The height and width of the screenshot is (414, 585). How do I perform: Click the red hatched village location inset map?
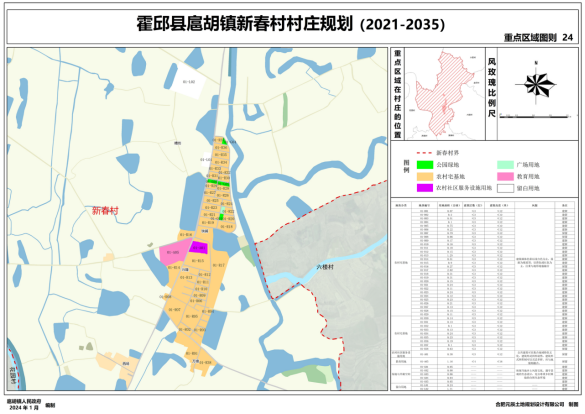click(x=443, y=94)
